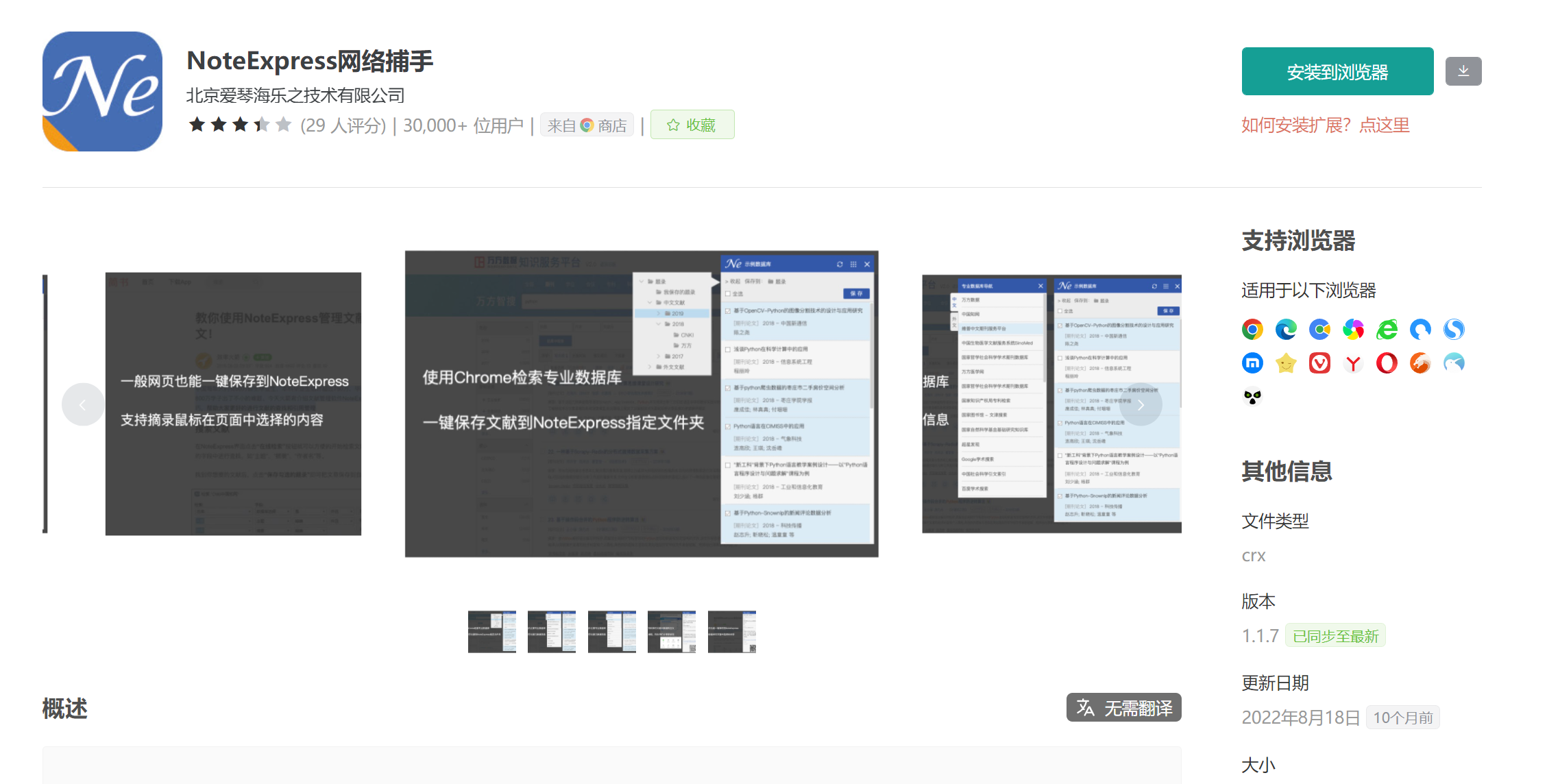Show previous carousel slide with left arrow
The height and width of the screenshot is (784, 1547).
tap(83, 404)
